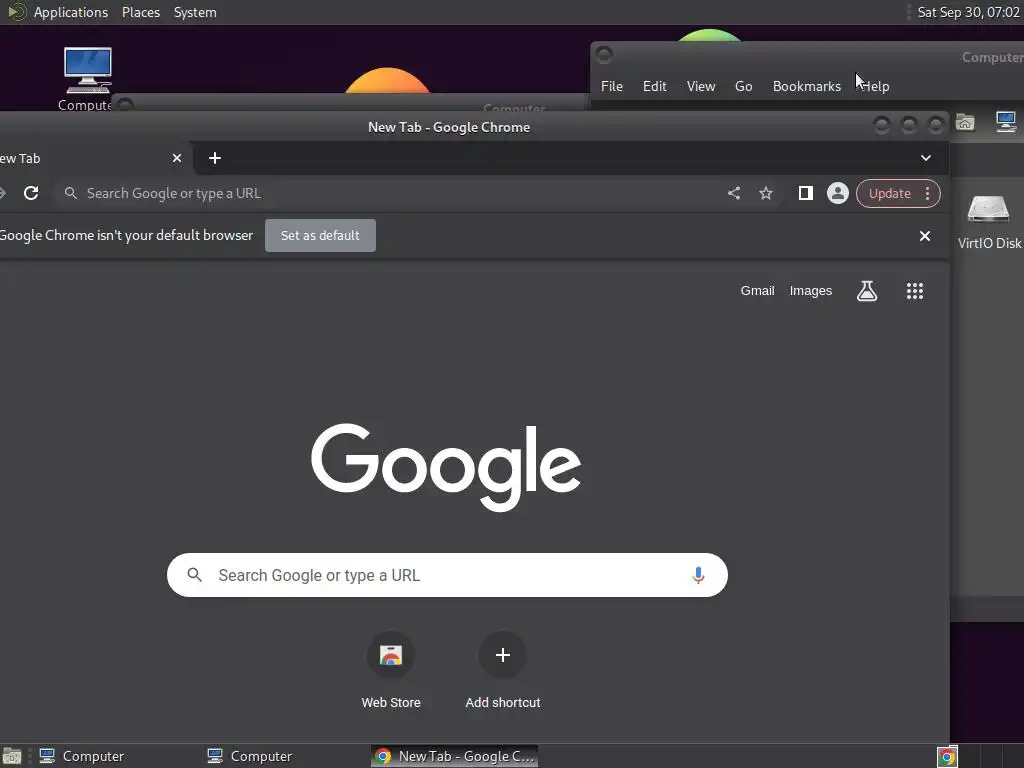This screenshot has width=1024, height=768.
Task: Click Computer icon in file manager toolbar
Action: [x=1006, y=122]
